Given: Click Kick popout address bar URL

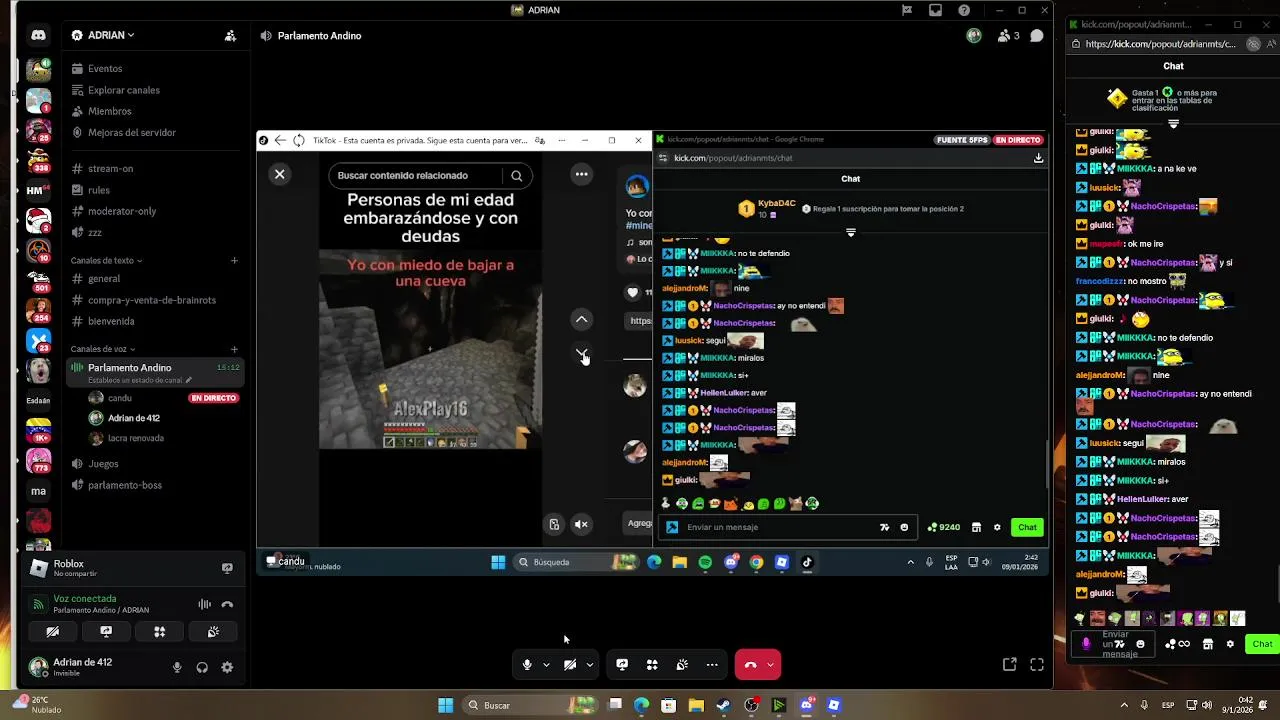Looking at the screenshot, I should [x=1160, y=44].
